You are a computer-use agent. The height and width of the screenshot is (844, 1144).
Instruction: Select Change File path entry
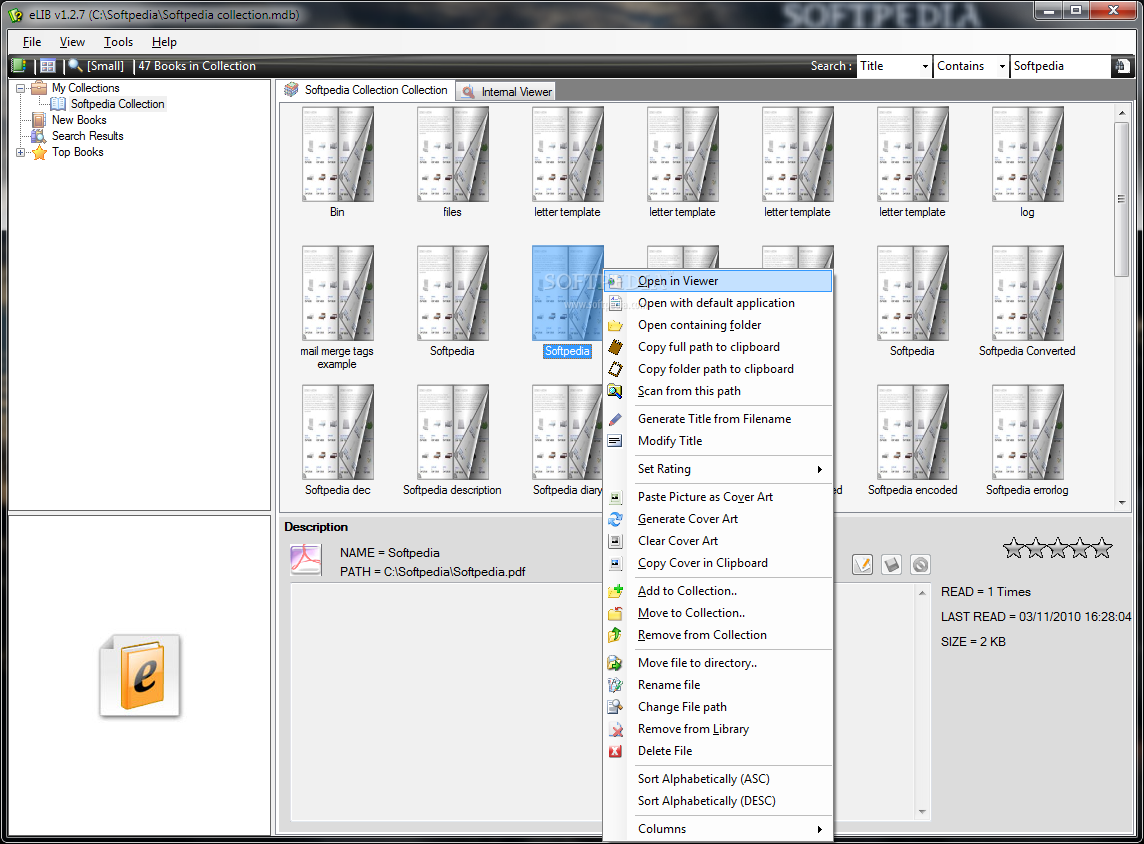pos(718,707)
